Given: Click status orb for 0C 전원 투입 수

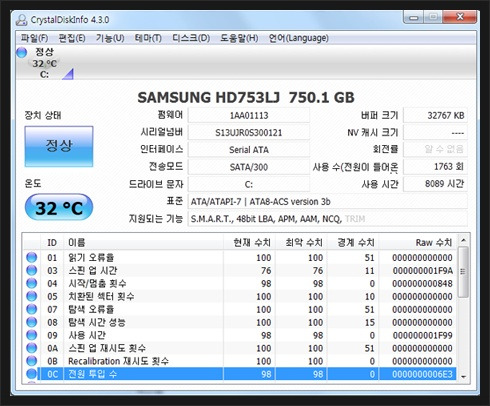Looking at the screenshot, I should (x=32, y=374).
